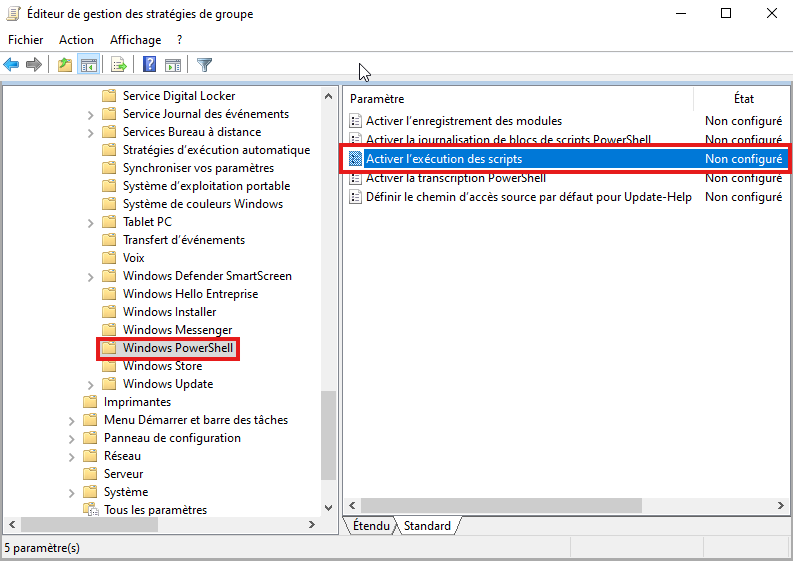Click the Voix folder icon
Screen dimensions: 793x561
point(109,258)
